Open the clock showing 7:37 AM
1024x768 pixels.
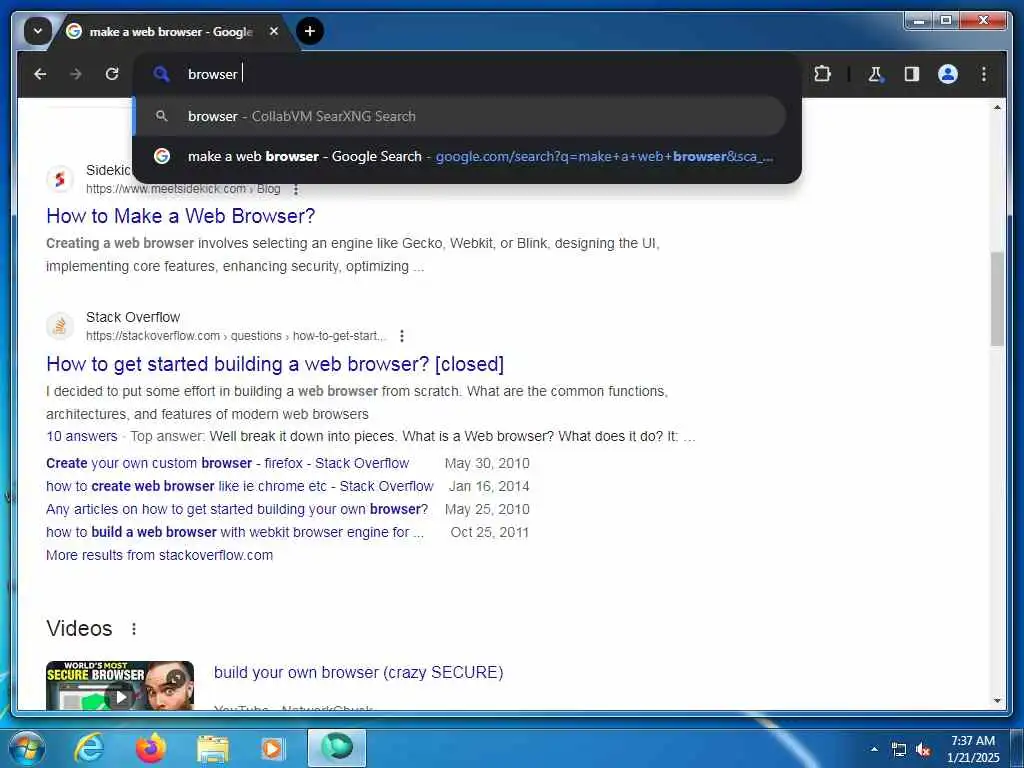[973, 749]
